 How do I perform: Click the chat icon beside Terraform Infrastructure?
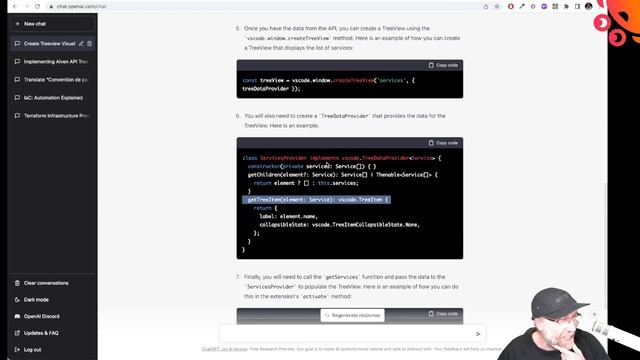(17, 116)
